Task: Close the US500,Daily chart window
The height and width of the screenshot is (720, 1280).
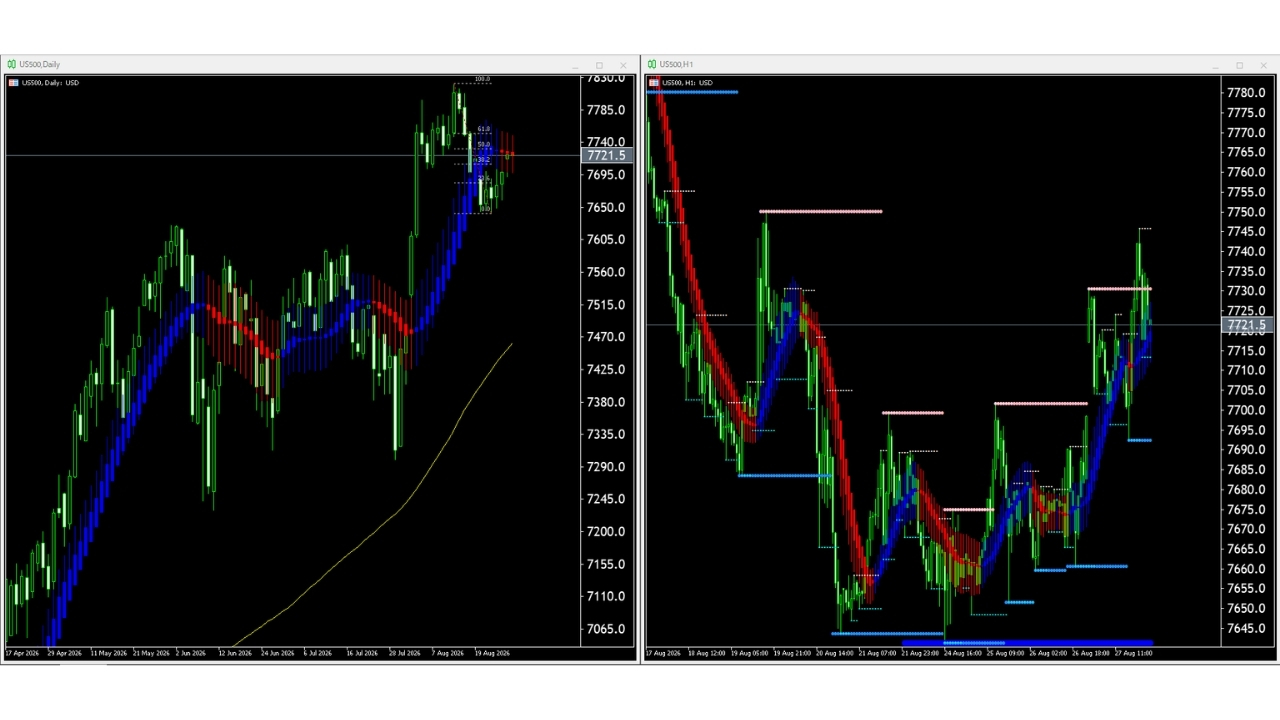Action: pyautogui.click(x=622, y=66)
